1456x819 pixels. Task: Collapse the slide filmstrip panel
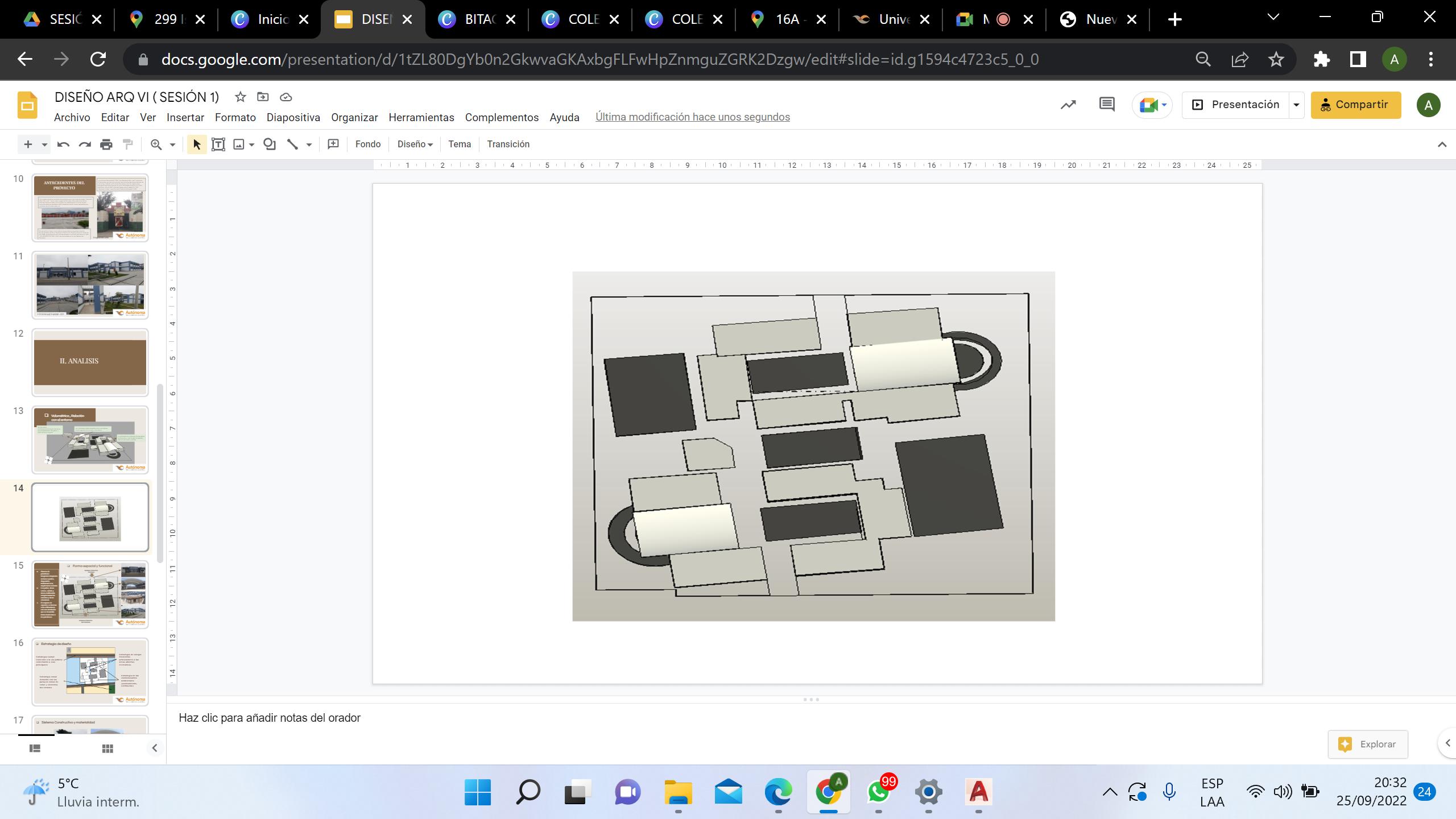click(x=154, y=748)
